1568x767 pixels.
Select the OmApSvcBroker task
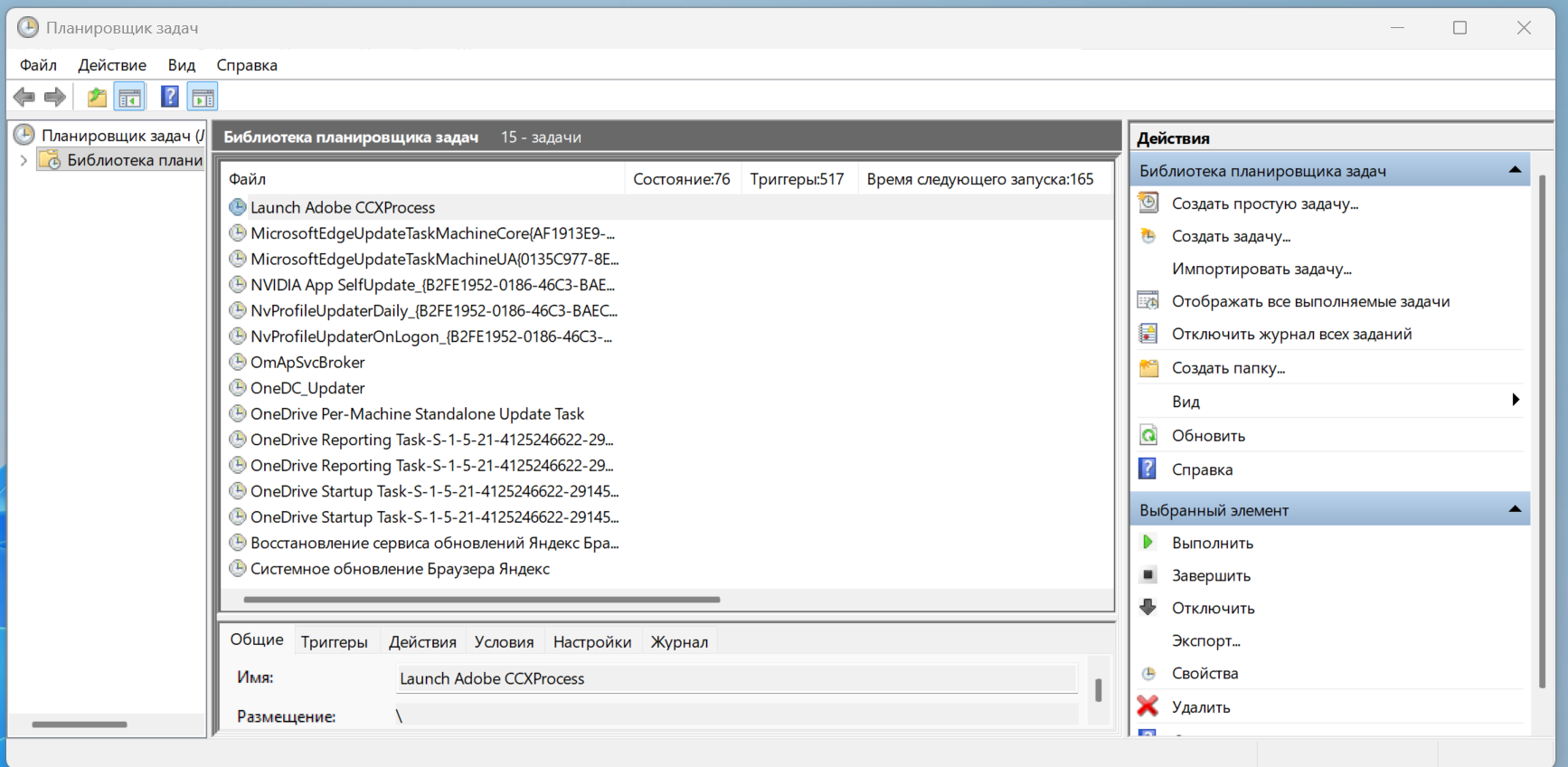307,362
